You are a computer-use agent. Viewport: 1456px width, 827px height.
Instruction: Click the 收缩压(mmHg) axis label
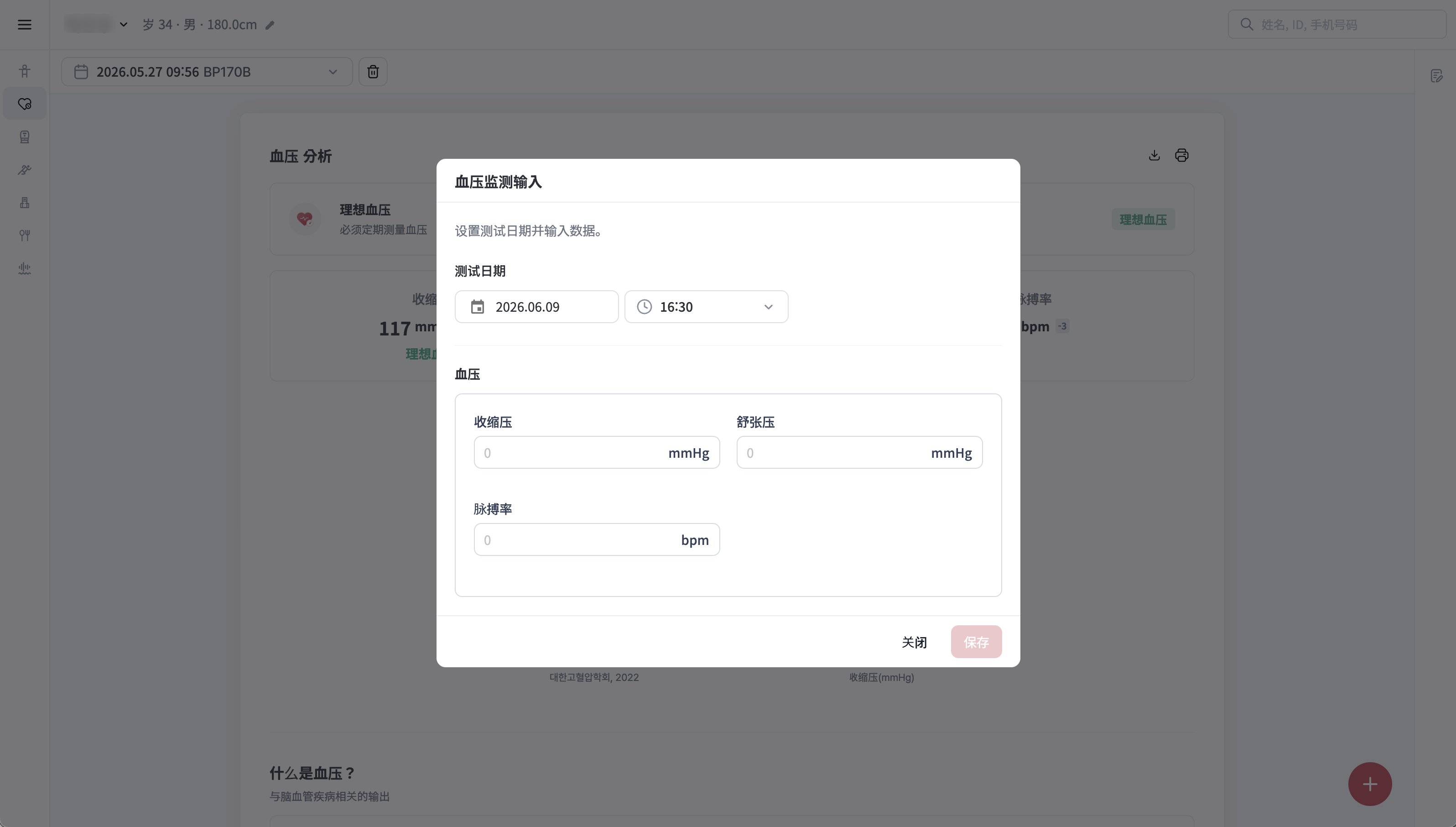pos(882,677)
